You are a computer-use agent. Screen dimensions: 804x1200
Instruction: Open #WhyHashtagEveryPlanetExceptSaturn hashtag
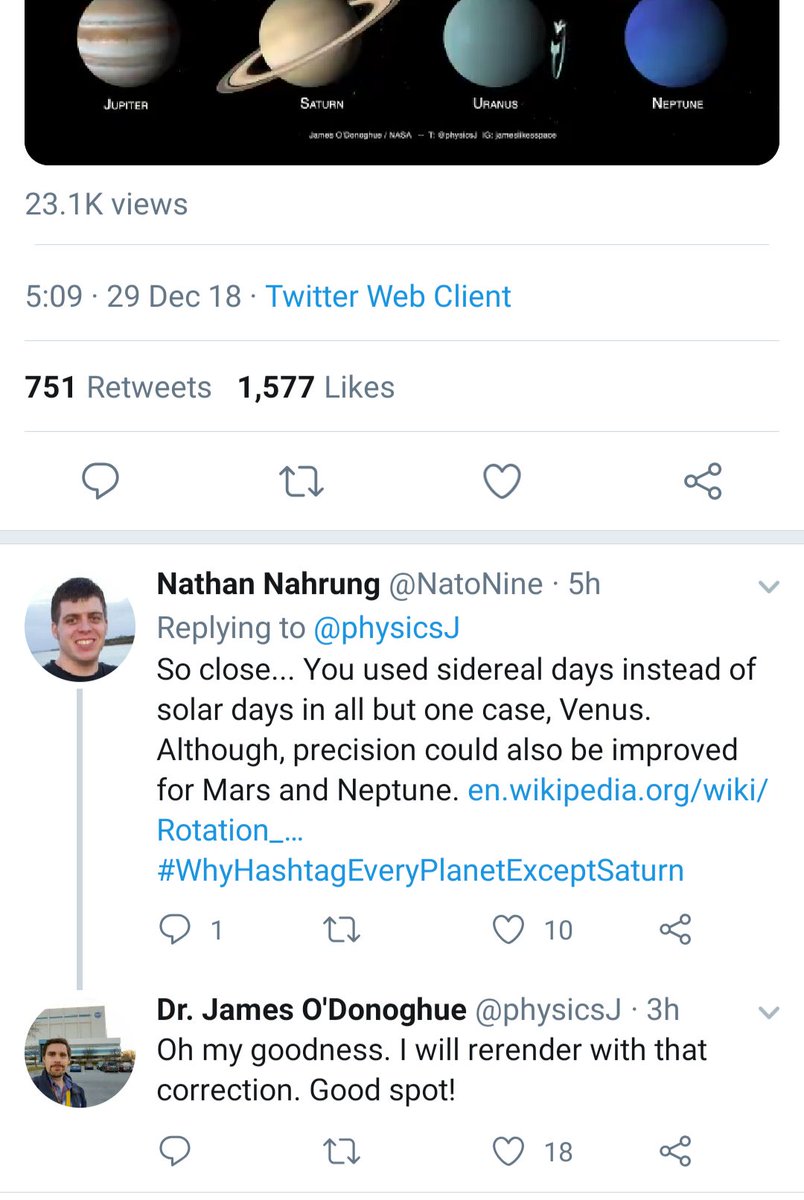click(x=420, y=870)
